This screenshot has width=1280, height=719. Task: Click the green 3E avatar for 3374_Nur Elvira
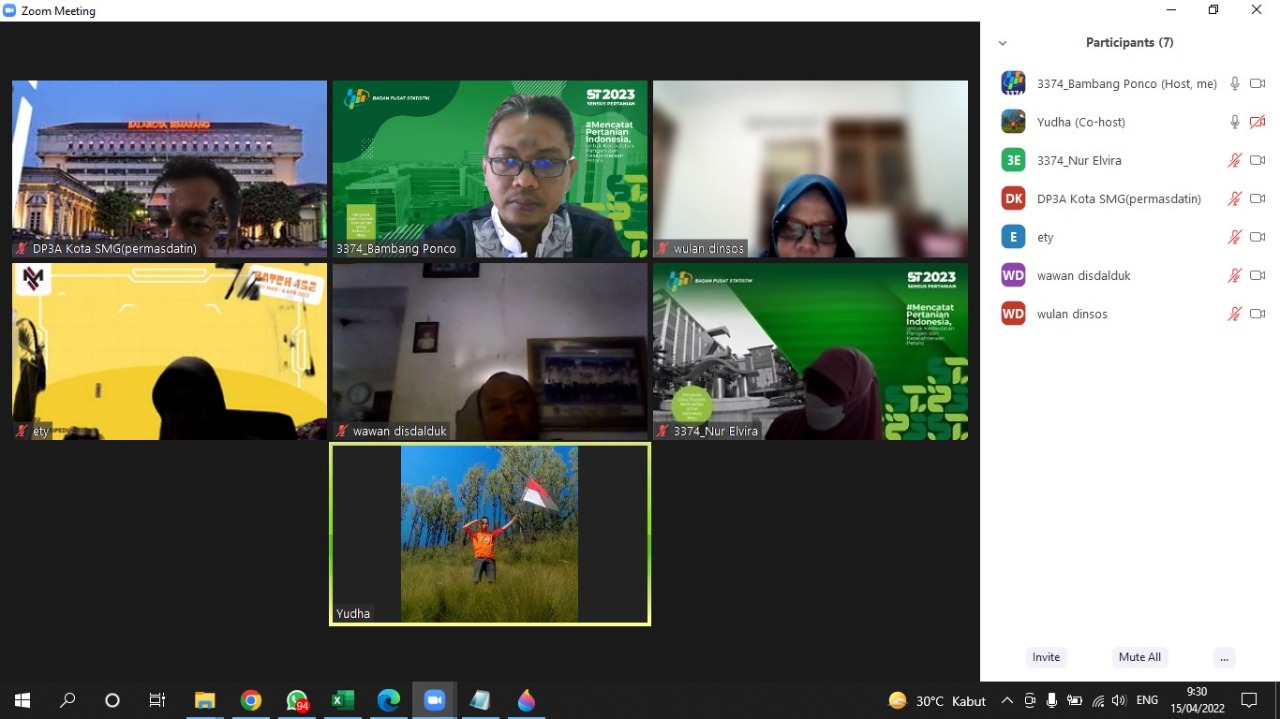1013,160
